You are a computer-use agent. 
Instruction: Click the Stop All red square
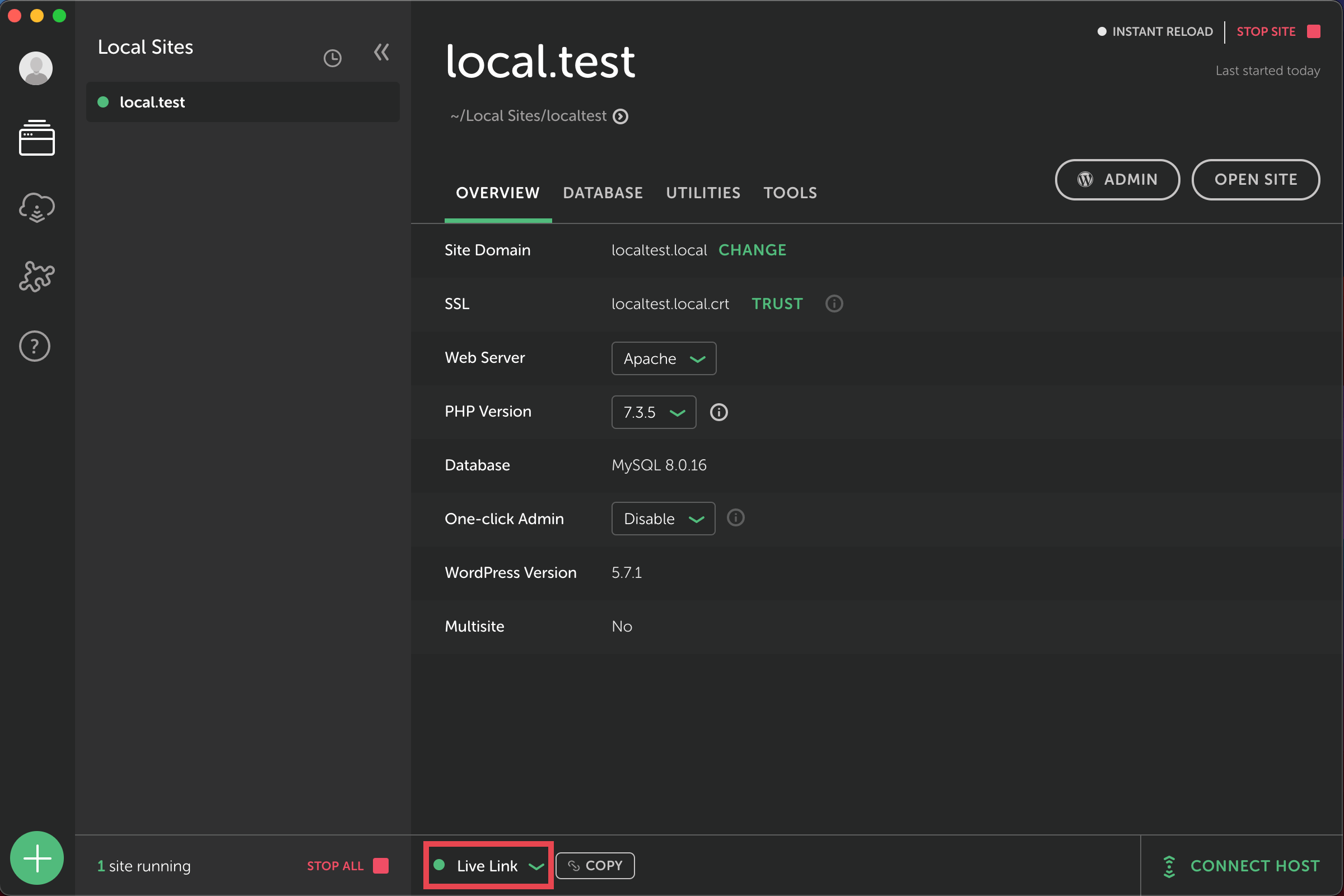[x=381, y=866]
